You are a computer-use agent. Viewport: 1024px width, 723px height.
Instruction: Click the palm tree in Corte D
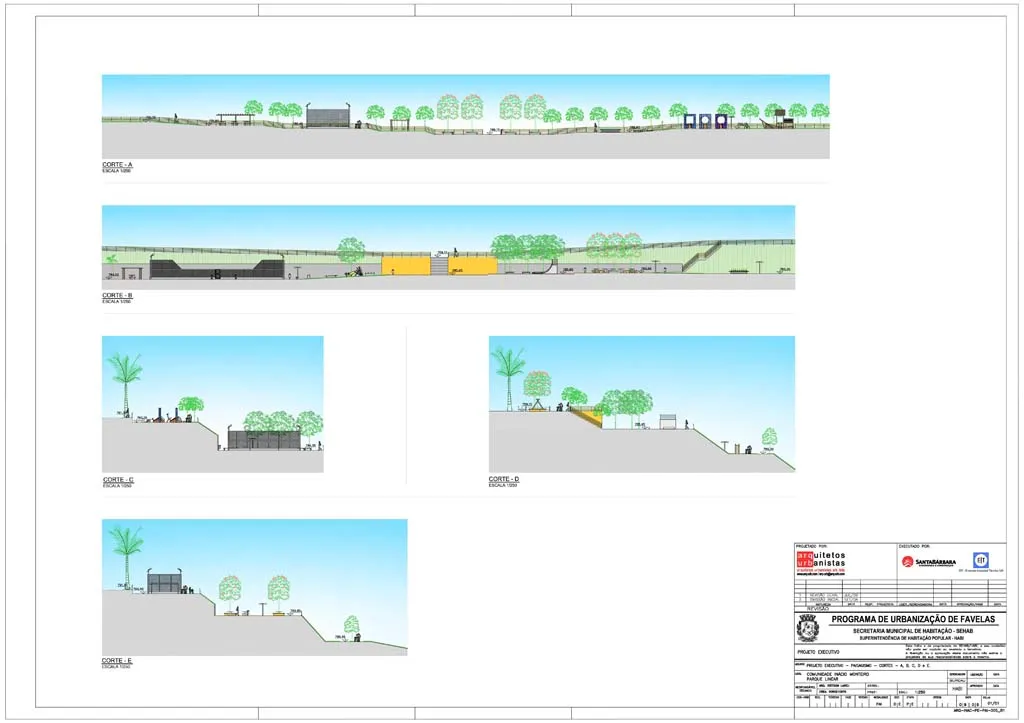510,372
